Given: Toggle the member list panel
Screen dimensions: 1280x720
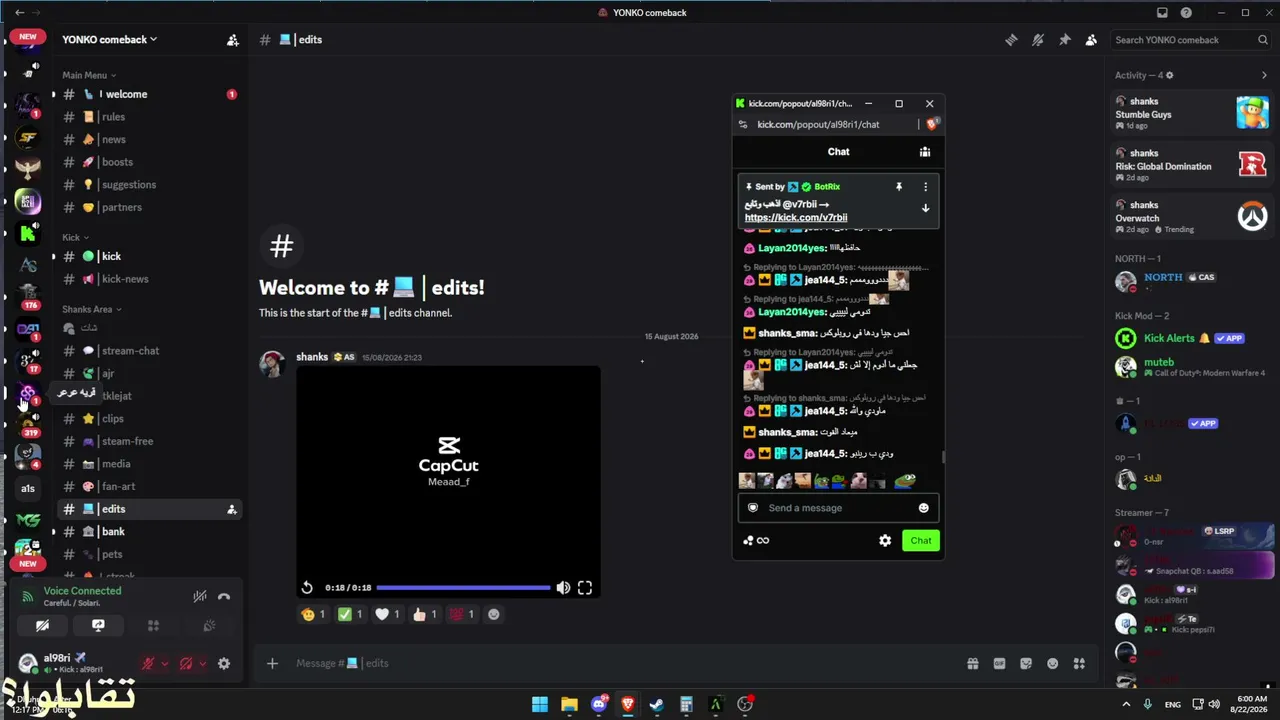Looking at the screenshot, I should pyautogui.click(x=1091, y=40).
